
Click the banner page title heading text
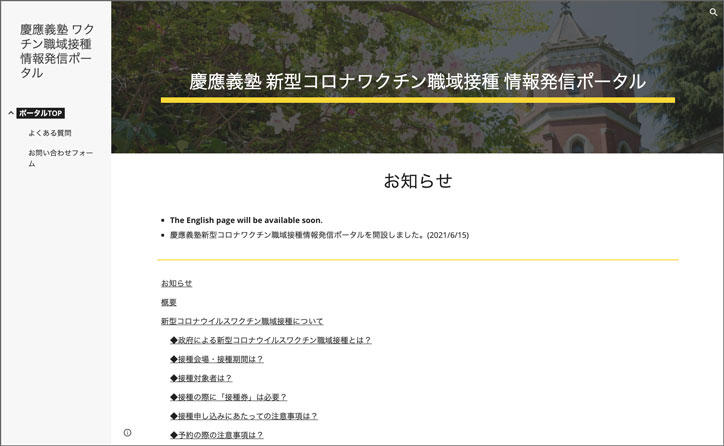(417, 82)
